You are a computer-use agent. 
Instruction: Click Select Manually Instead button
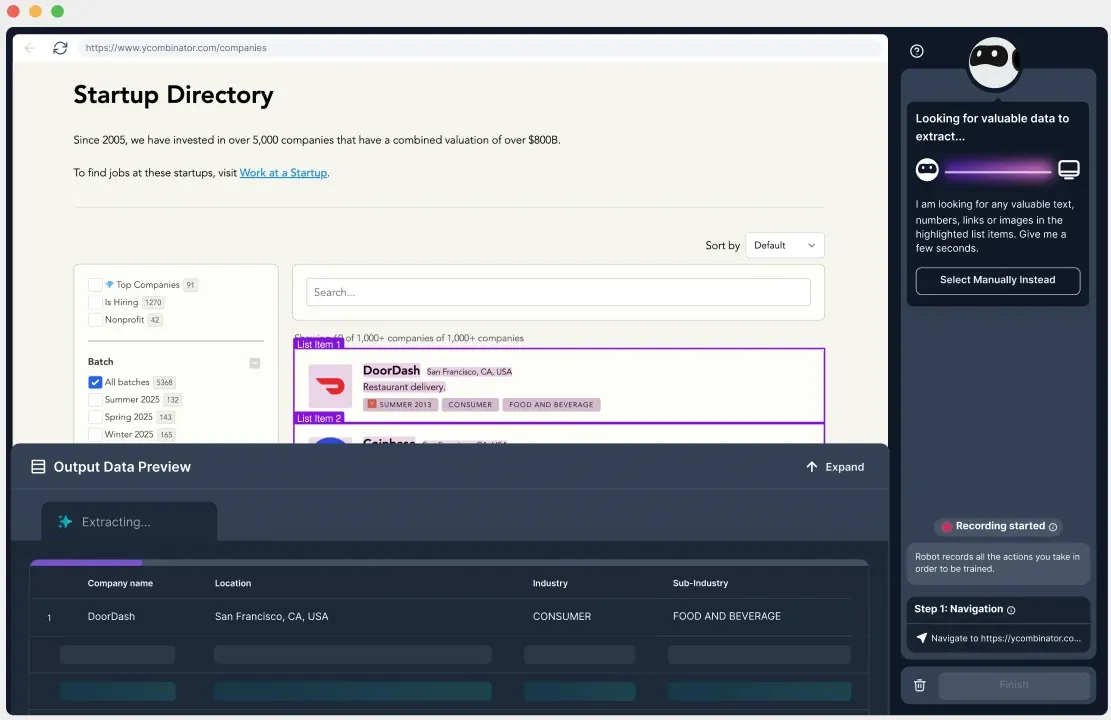click(997, 280)
